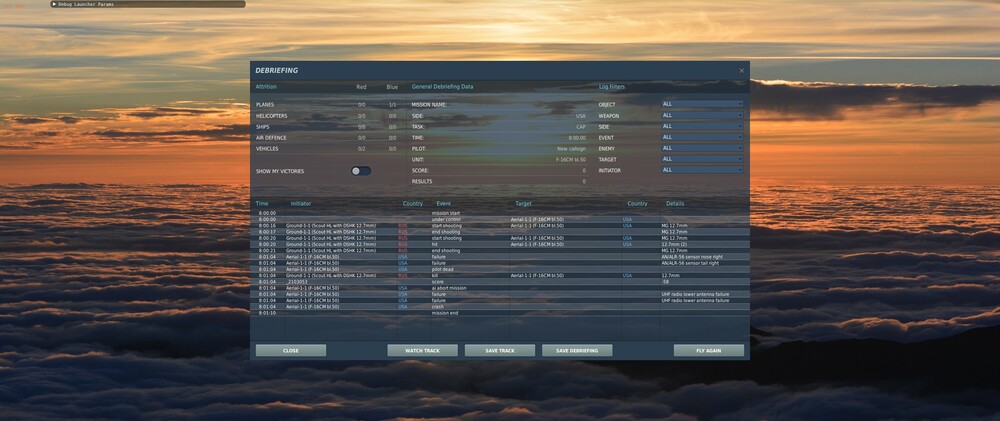Open the WEAPON filter dropdown

702,115
